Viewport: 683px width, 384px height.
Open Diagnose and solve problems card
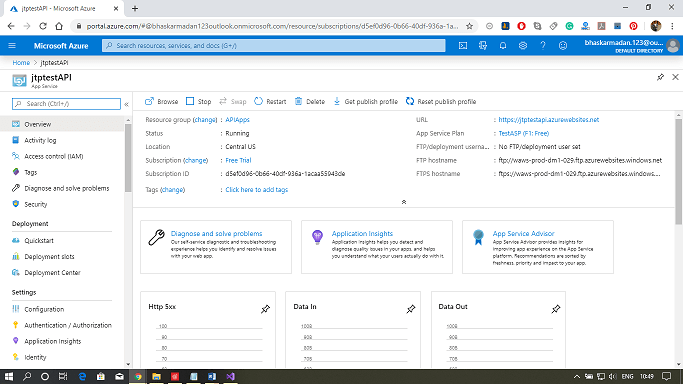pos(216,247)
